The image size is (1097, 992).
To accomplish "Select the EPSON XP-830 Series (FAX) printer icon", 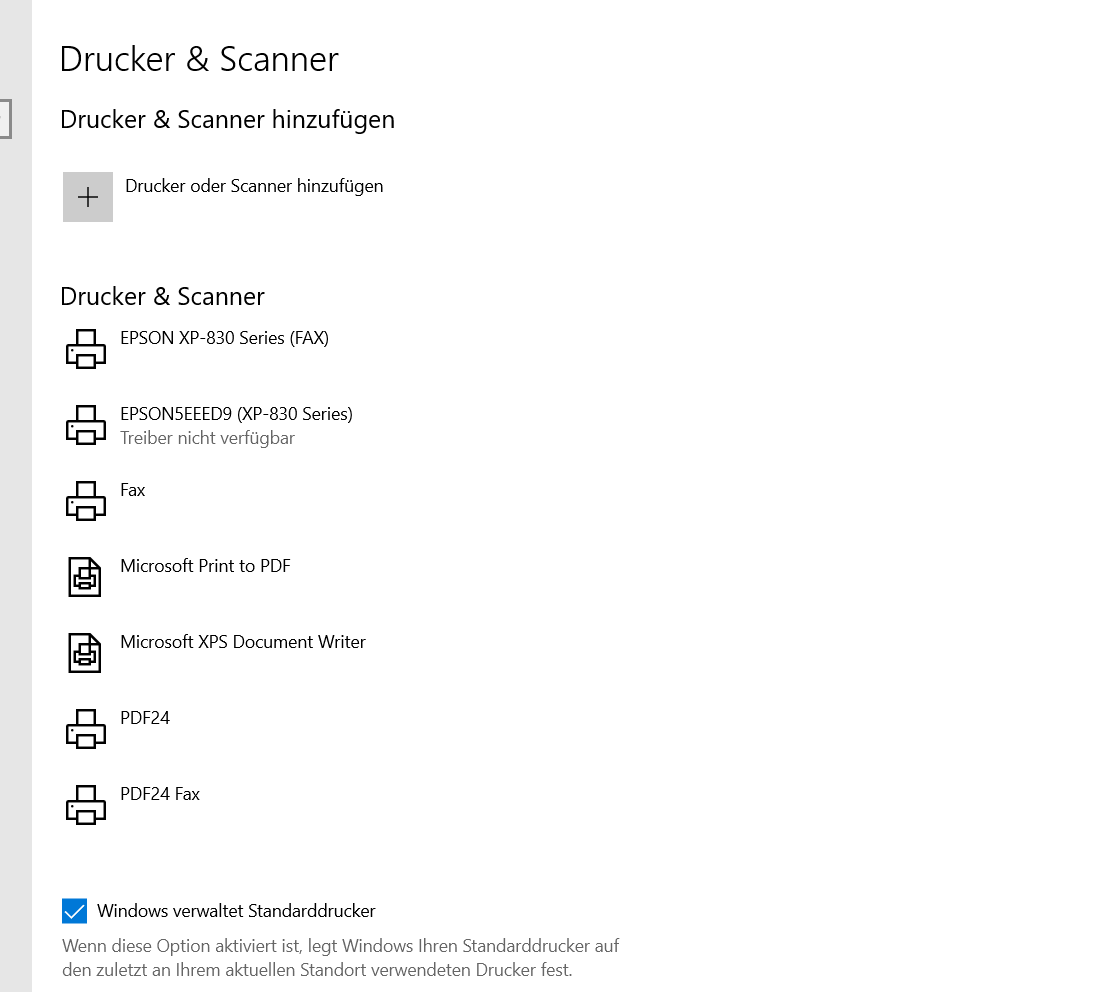I will 85,348.
